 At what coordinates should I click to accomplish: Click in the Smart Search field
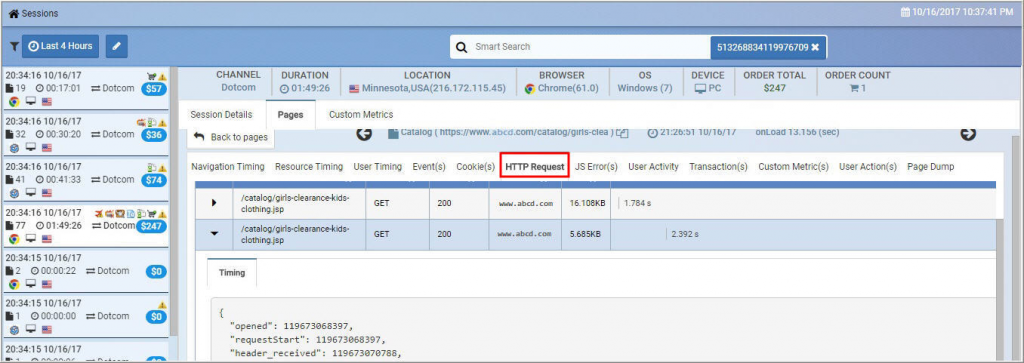(588, 47)
